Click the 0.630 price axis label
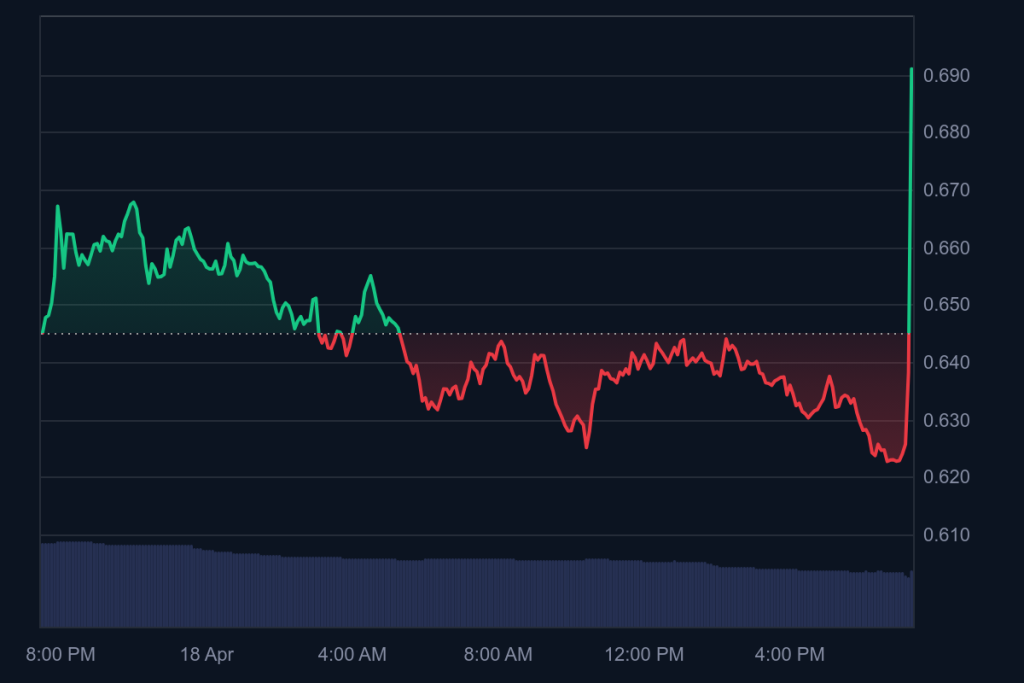1024x683 pixels. point(946,420)
